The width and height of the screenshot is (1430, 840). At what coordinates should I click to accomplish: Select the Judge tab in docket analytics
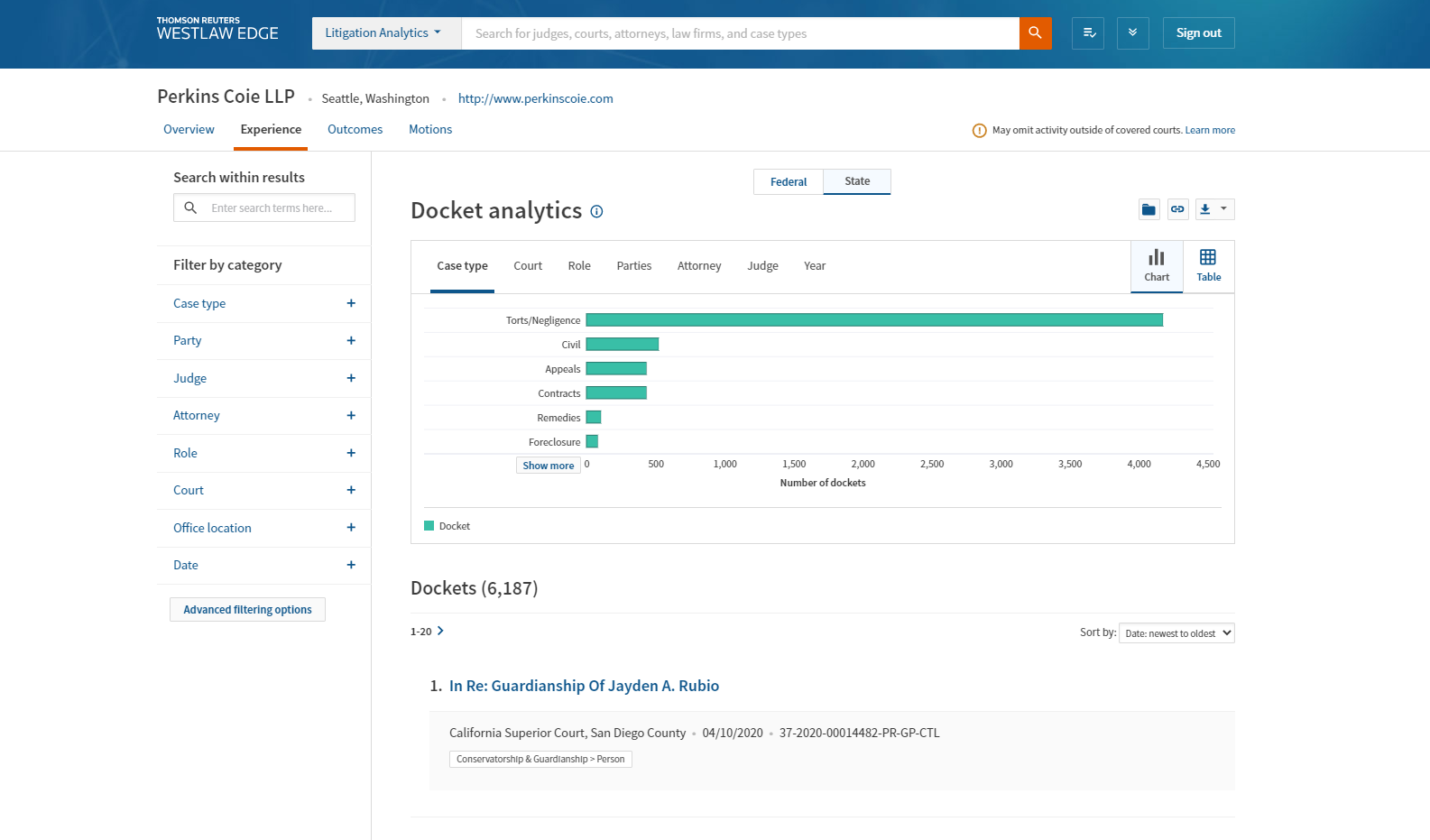click(x=762, y=266)
